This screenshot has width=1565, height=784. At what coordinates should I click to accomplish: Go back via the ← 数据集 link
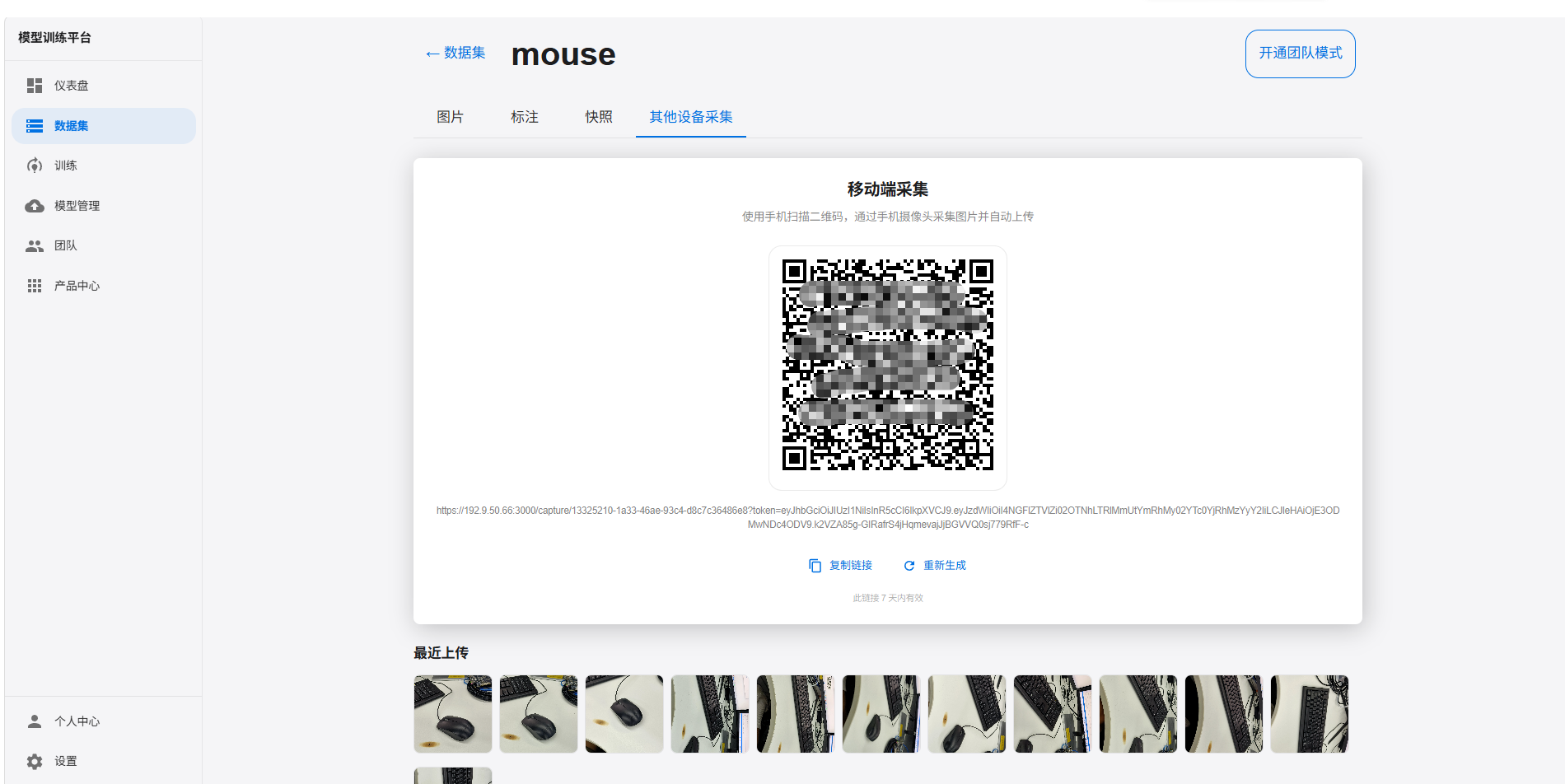455,53
